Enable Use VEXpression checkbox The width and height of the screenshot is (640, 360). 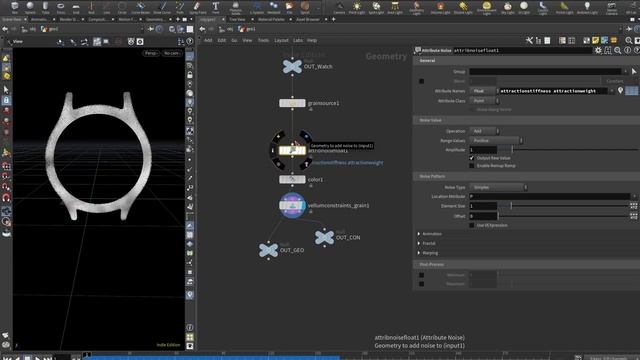tap(472, 225)
